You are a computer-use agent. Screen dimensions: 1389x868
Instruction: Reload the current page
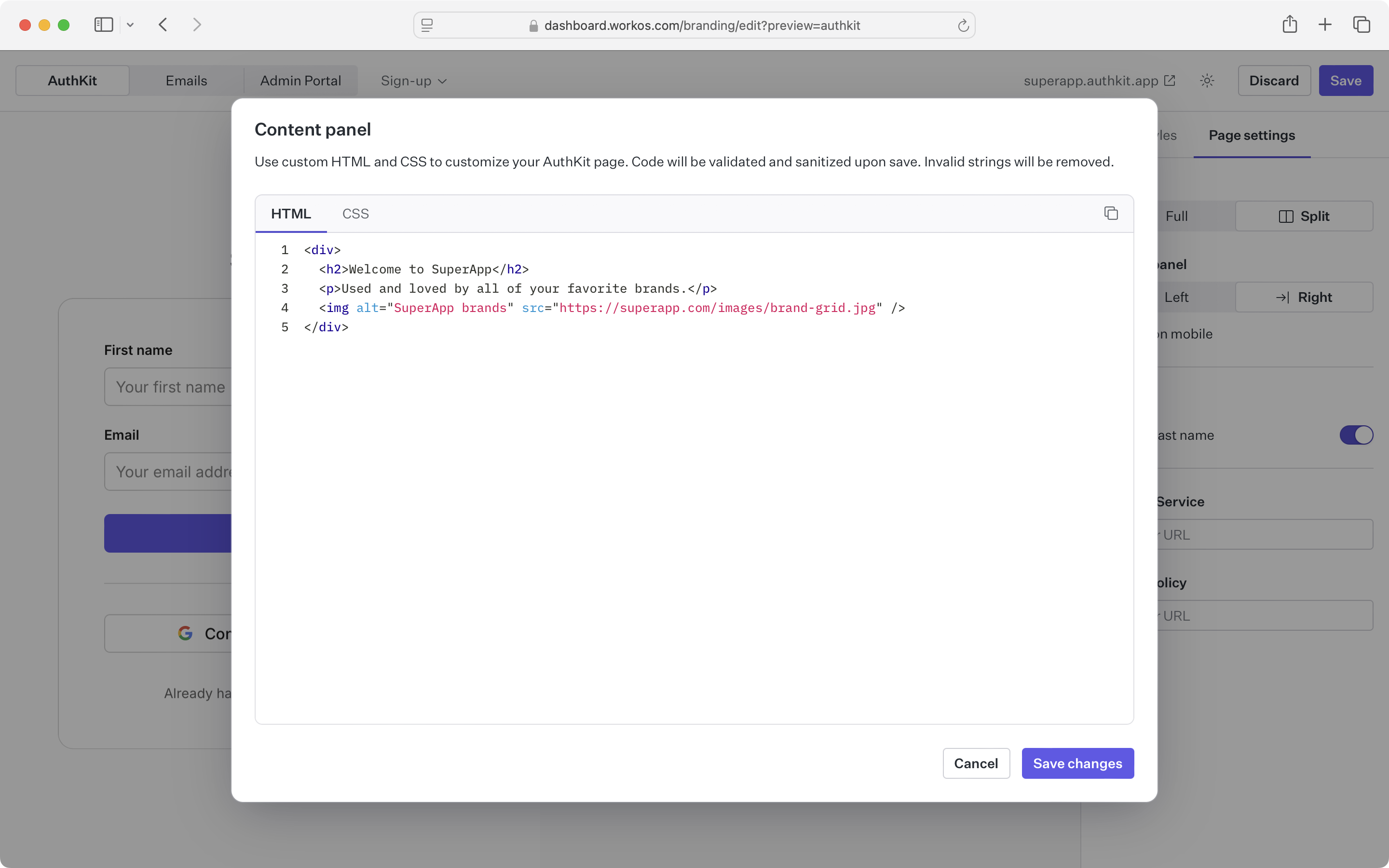(x=963, y=25)
